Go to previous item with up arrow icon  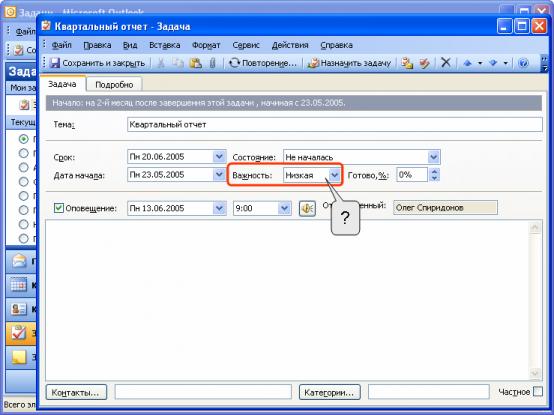(467, 63)
